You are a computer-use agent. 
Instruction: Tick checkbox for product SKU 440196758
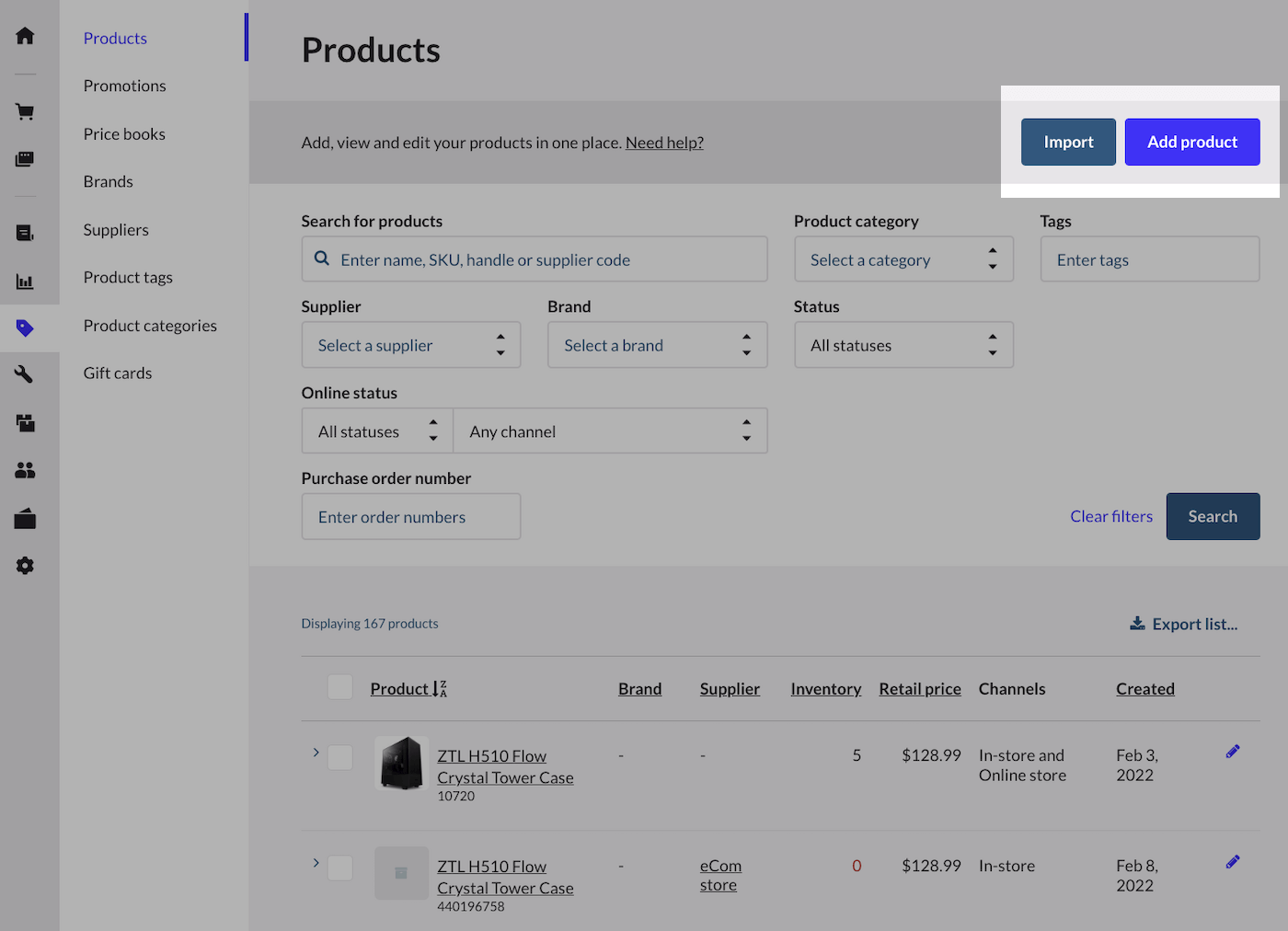coord(340,868)
